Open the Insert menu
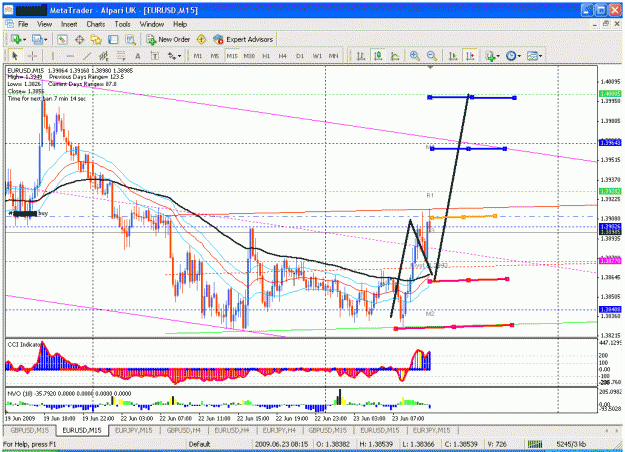This screenshot has height=452, width=625. (69, 24)
